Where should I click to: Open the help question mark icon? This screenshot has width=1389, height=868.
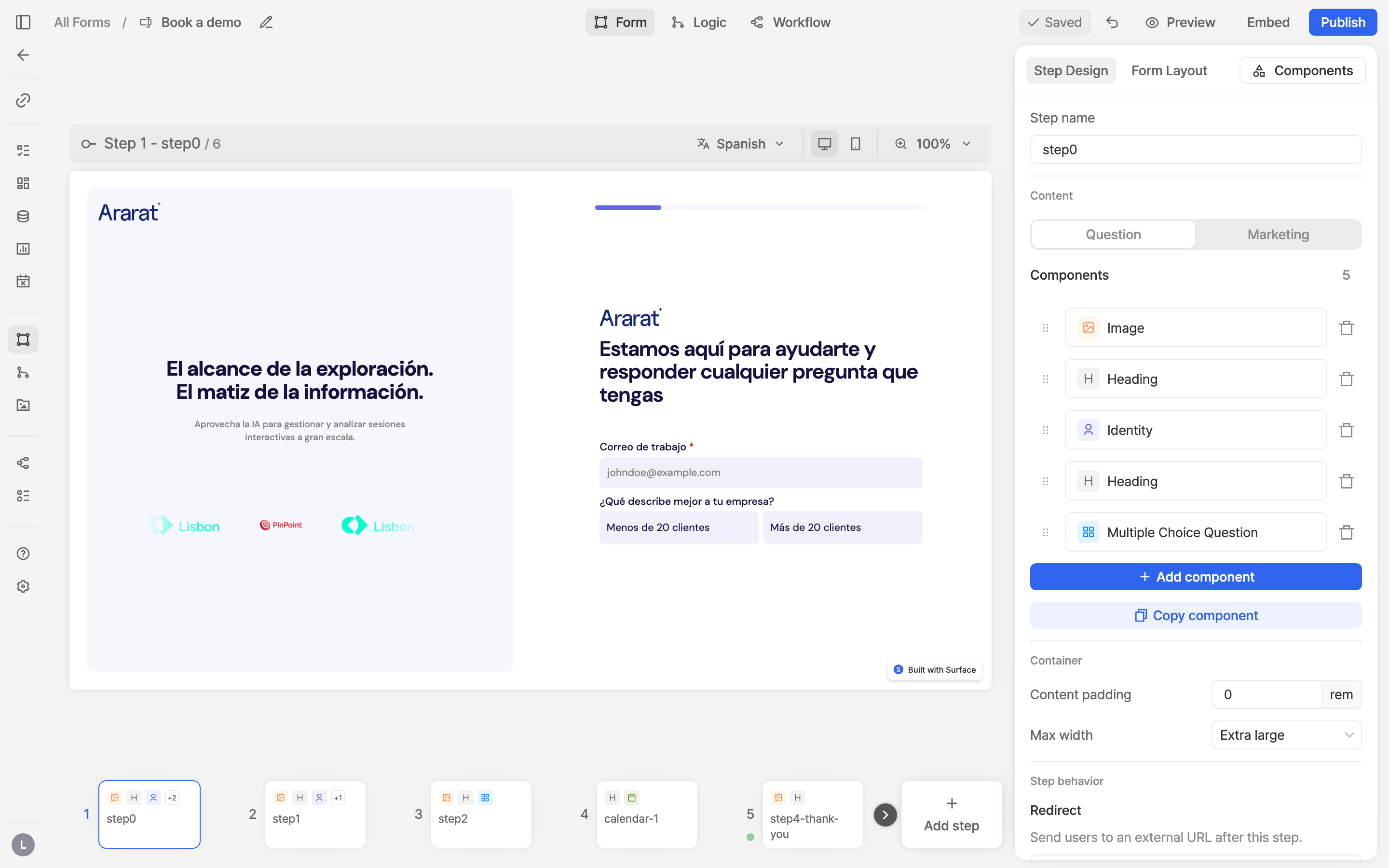[23, 554]
